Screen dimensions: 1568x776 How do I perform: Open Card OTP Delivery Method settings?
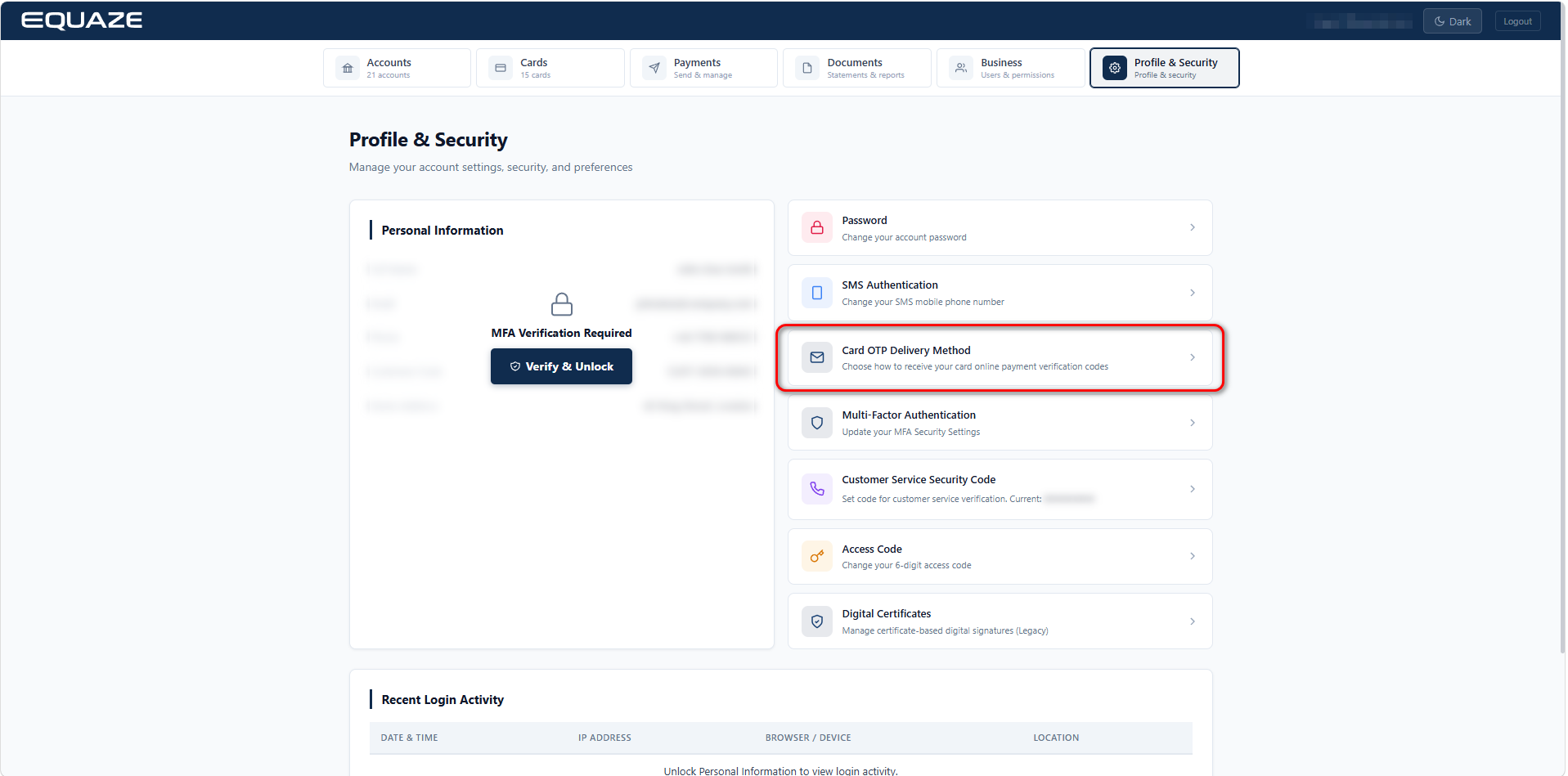[1000, 357]
